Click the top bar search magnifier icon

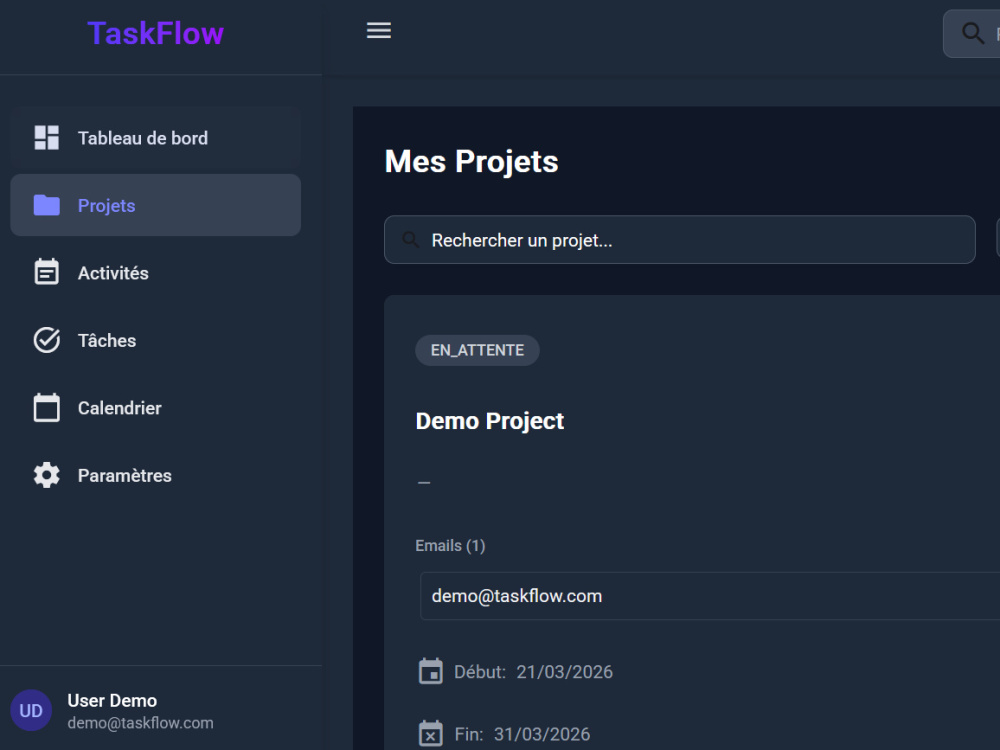pos(973,33)
